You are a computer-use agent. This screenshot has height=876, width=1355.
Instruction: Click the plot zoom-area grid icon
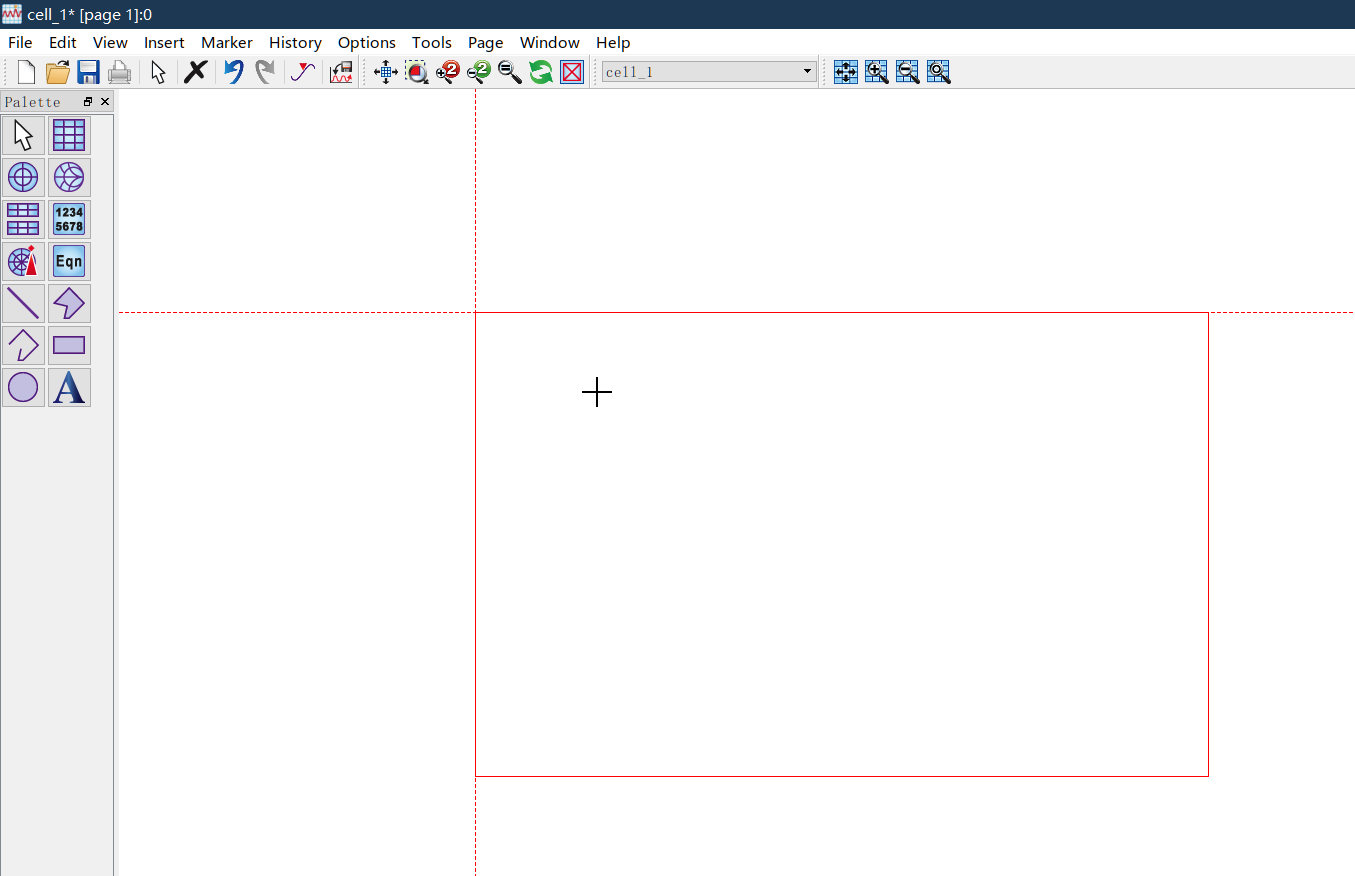939,72
